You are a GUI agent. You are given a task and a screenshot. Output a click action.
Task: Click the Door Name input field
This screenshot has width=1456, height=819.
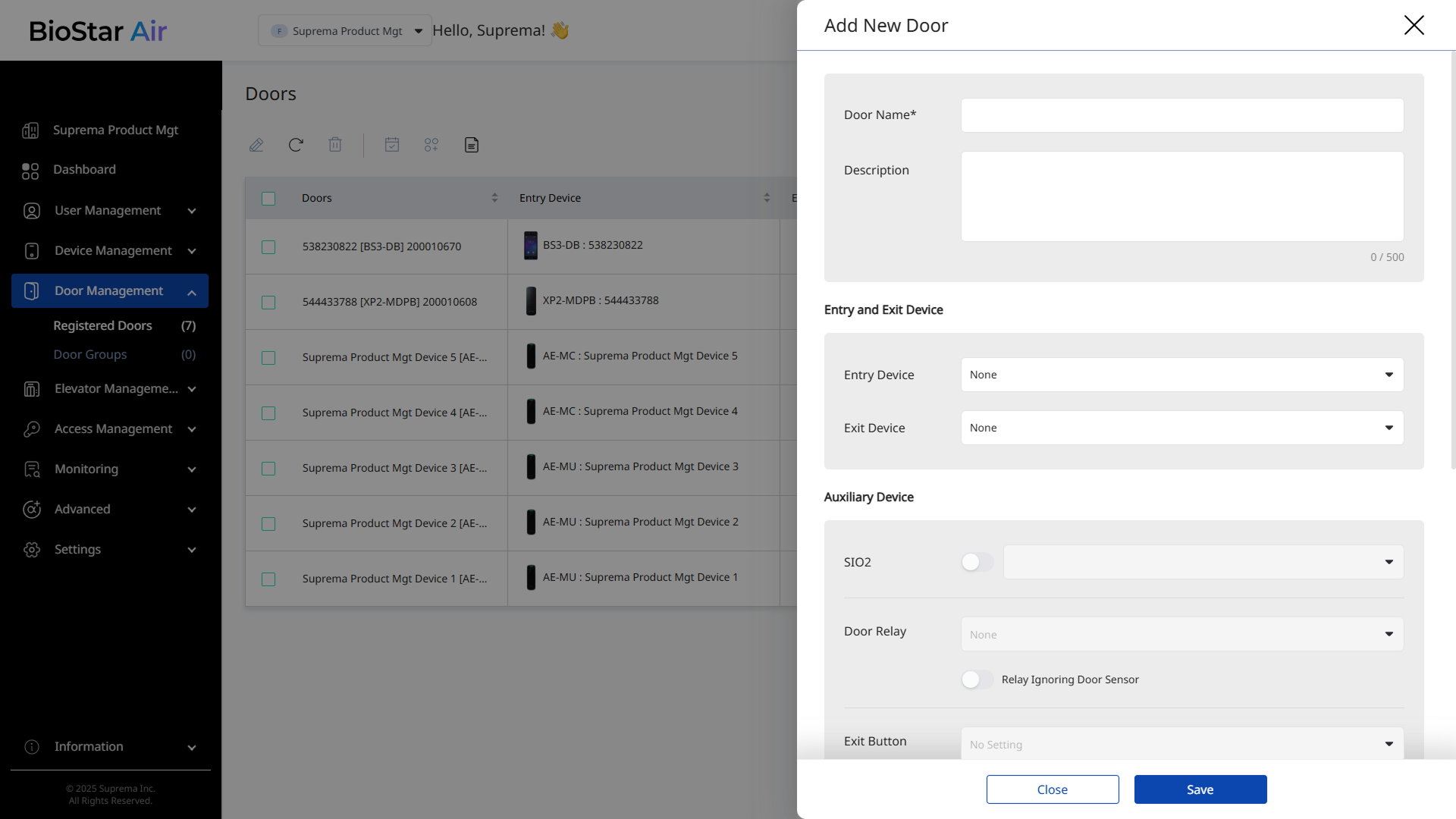tap(1181, 115)
